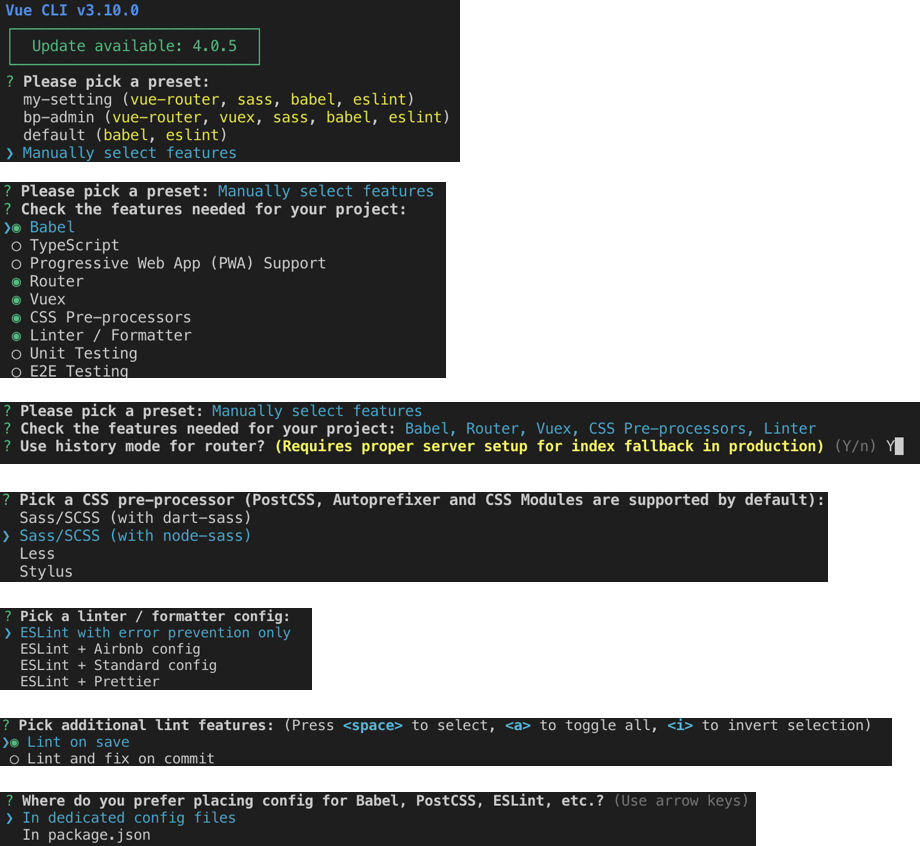This screenshot has height=846, width=920.
Task: Click the 'Use history mode for router?' question
Action: point(143,446)
